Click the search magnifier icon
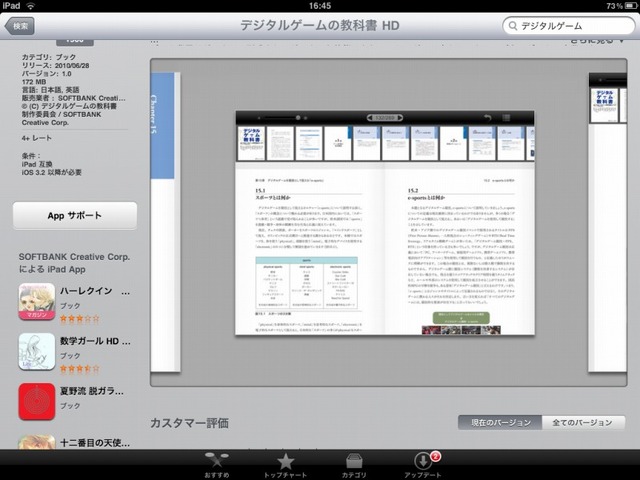The width and height of the screenshot is (640, 480). tap(513, 26)
